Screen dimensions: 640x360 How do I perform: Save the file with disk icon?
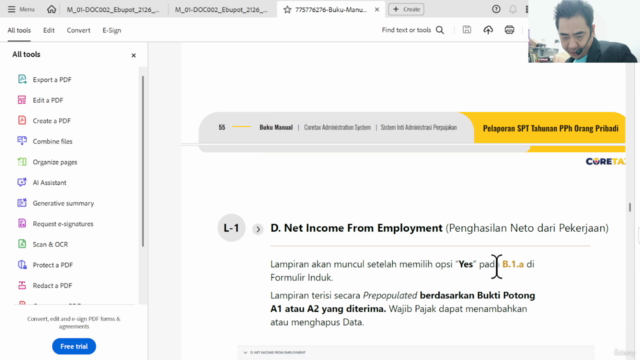point(467,30)
